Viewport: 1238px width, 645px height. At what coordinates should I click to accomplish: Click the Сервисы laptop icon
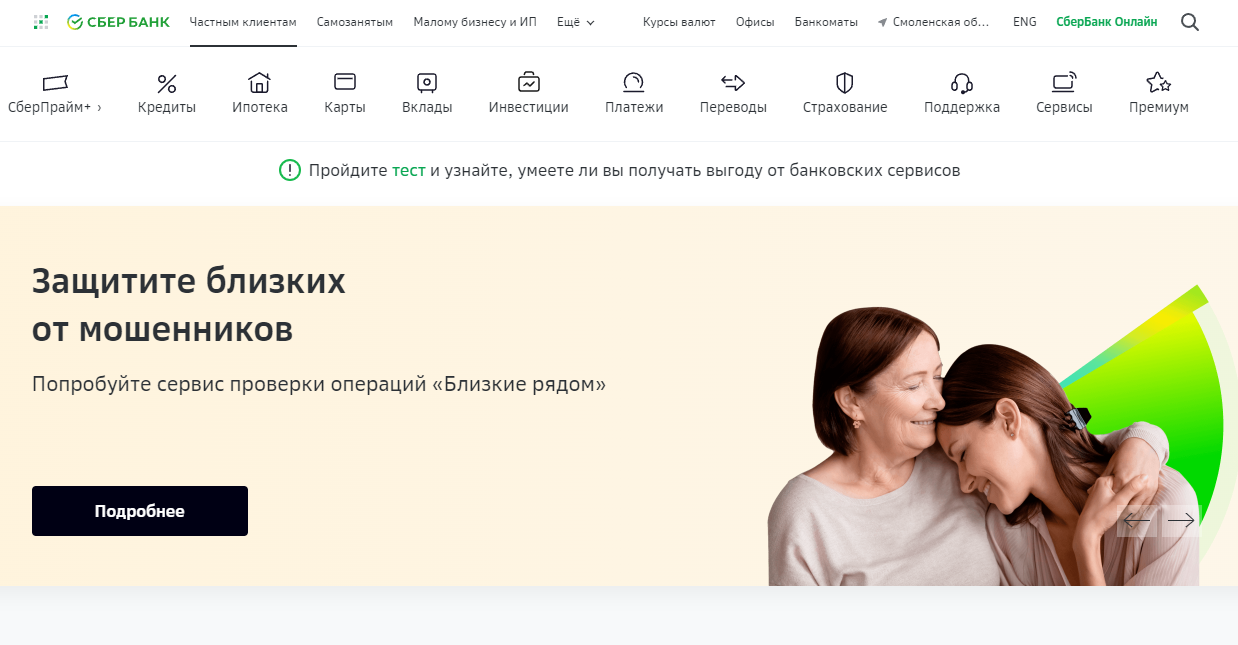[x=1064, y=83]
